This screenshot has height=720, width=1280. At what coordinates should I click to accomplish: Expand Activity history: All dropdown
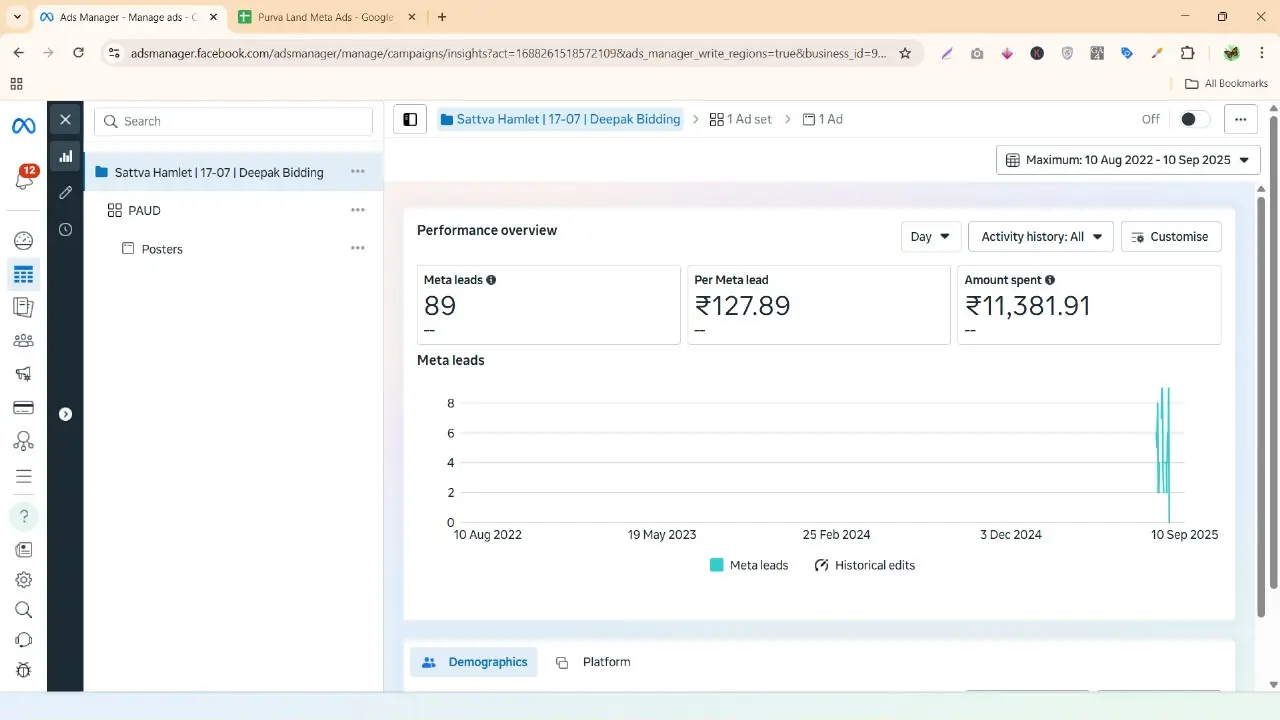[1040, 237]
